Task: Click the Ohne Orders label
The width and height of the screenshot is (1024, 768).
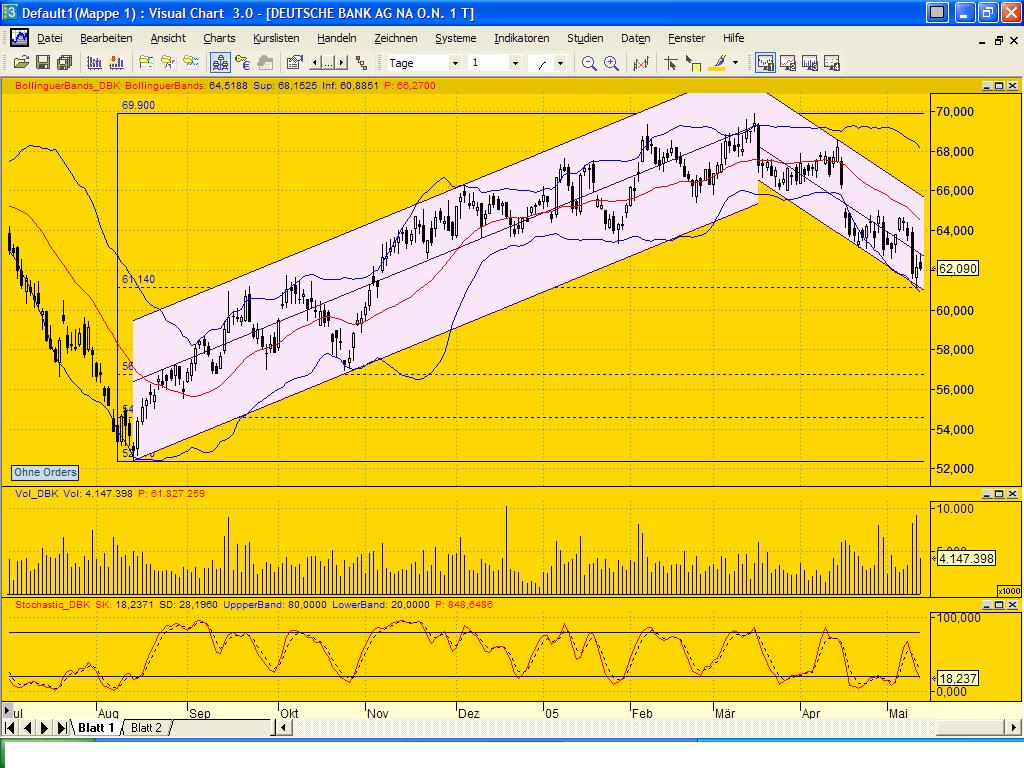Action: tap(45, 472)
